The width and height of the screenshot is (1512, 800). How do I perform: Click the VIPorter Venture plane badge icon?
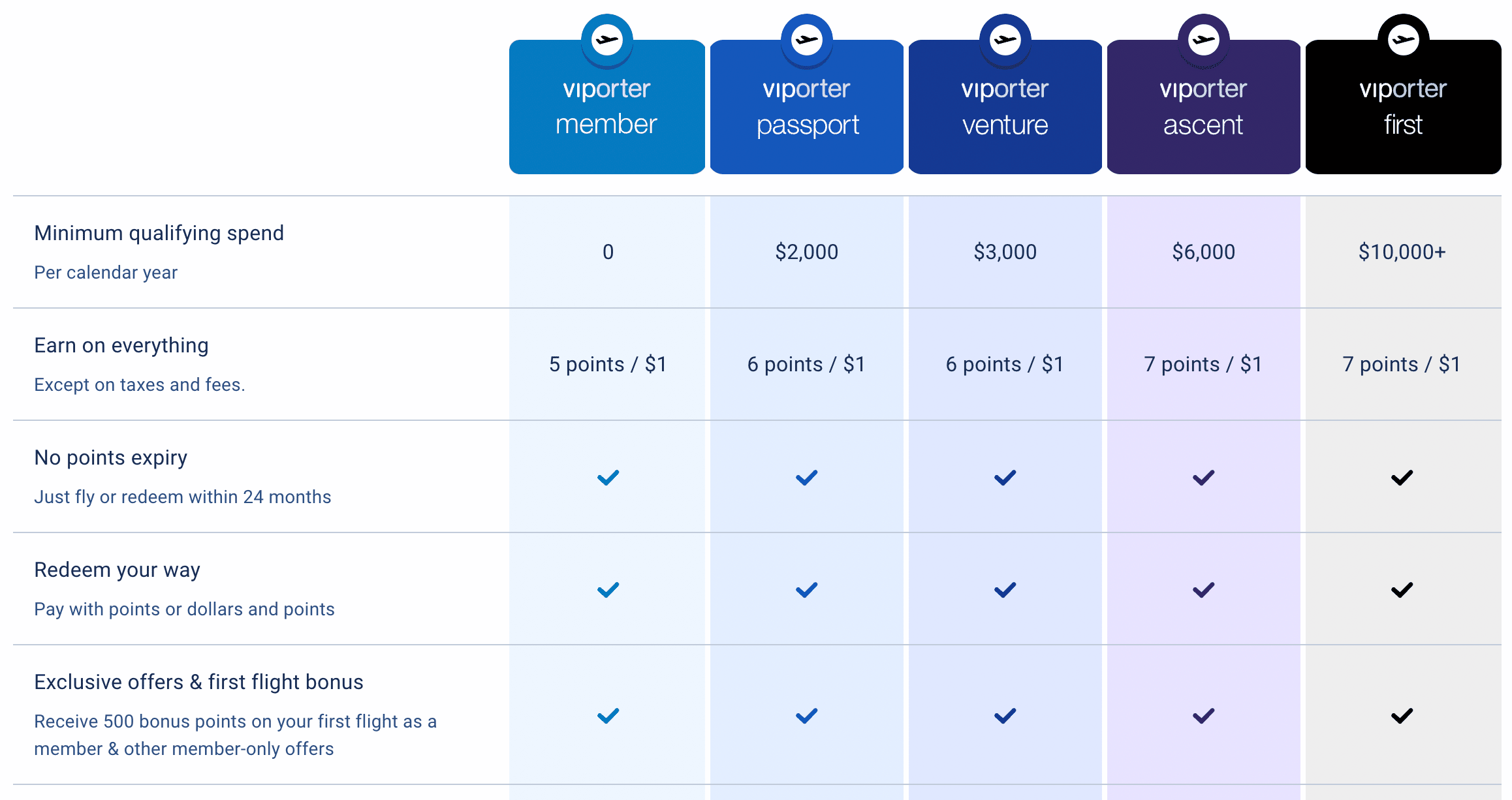[x=1005, y=40]
